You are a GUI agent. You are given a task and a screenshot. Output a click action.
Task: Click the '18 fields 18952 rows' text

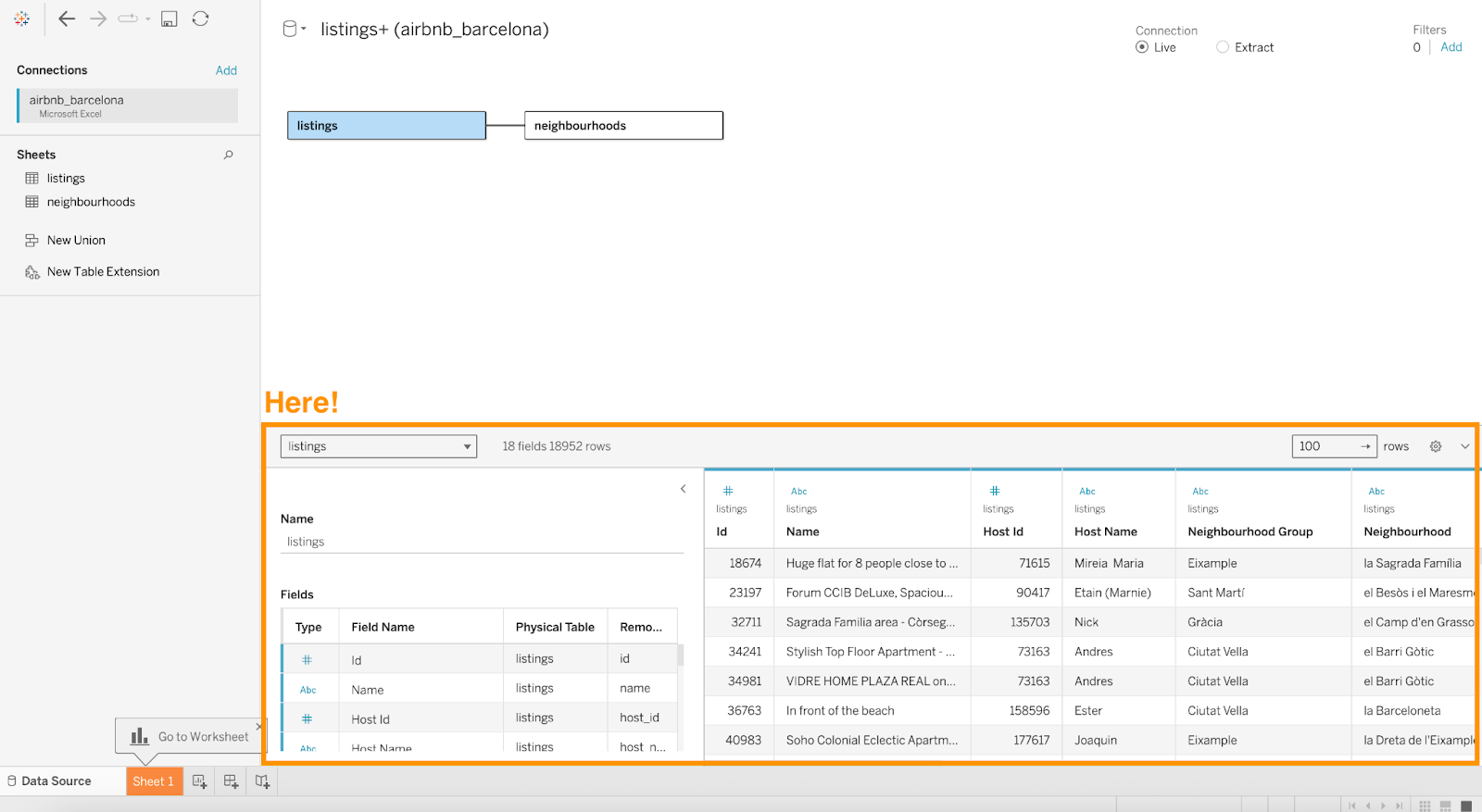tap(556, 446)
